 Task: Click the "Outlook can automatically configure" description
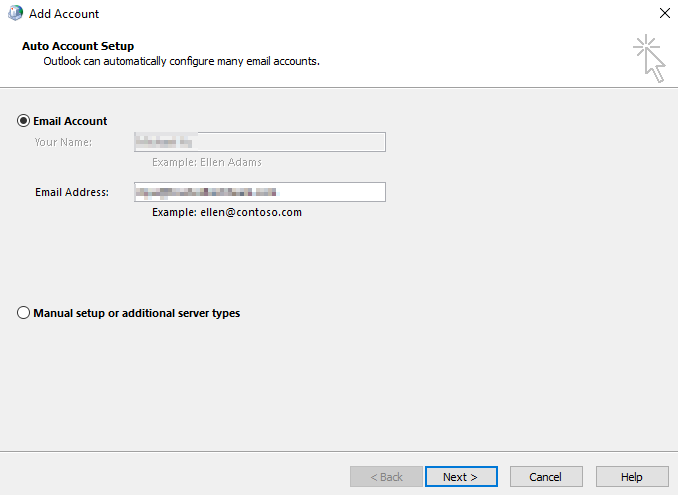click(x=181, y=61)
